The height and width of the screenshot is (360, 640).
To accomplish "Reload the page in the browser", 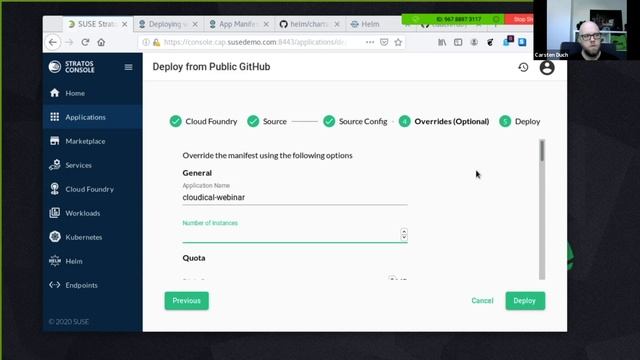I will pyautogui.click(x=85, y=42).
